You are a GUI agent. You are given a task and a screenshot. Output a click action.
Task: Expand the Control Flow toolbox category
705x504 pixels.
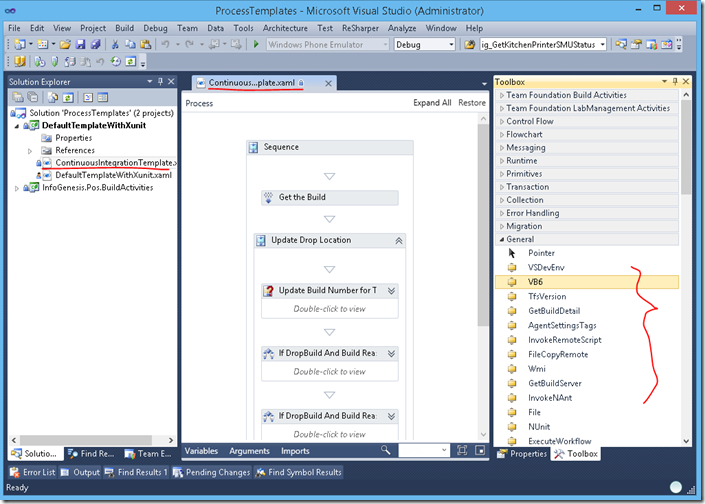[502, 121]
